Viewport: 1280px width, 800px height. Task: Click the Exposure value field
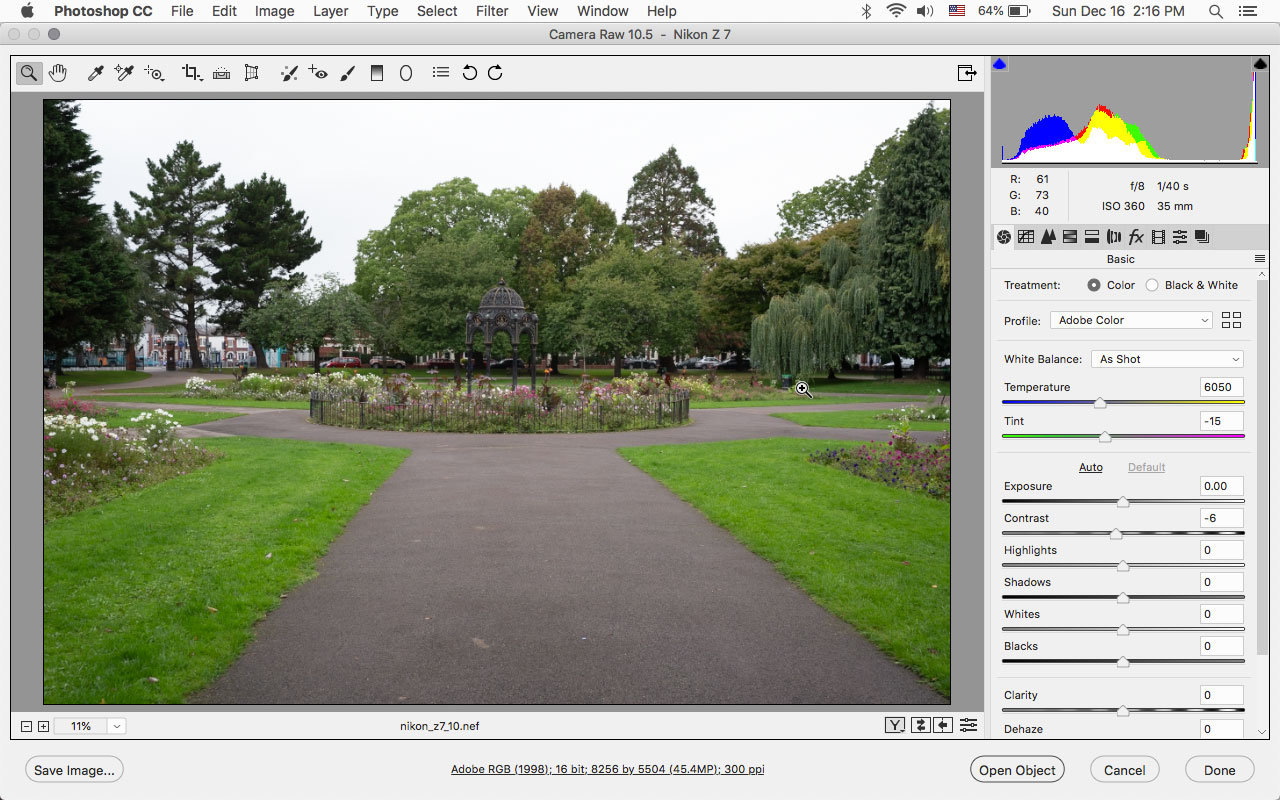click(1222, 486)
